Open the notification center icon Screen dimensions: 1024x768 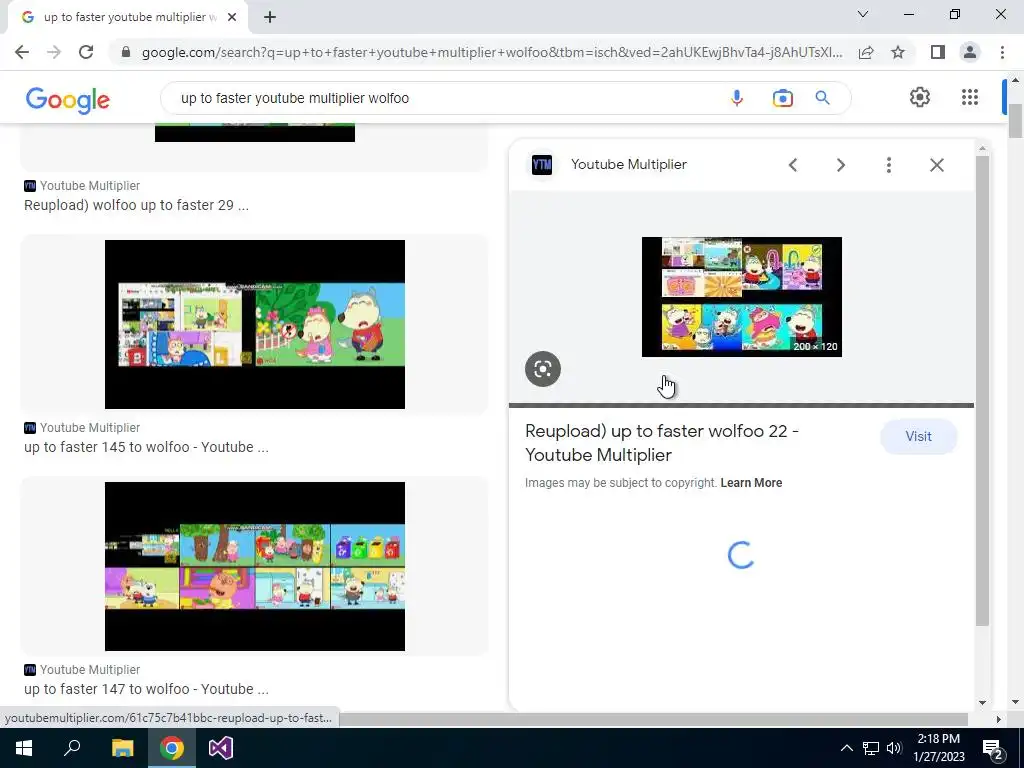pos(993,749)
